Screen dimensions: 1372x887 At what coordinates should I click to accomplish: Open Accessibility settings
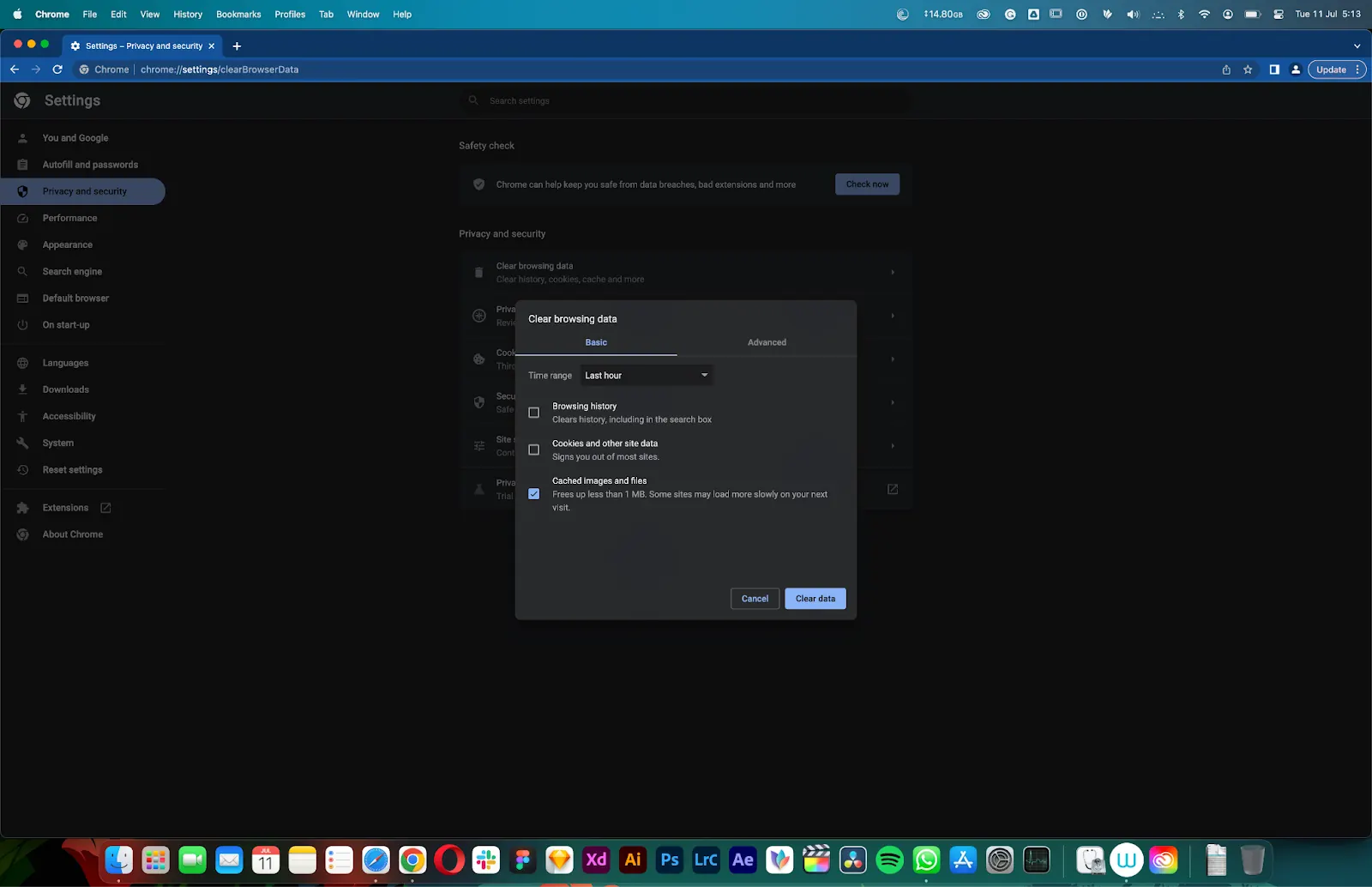pyautogui.click(x=69, y=416)
